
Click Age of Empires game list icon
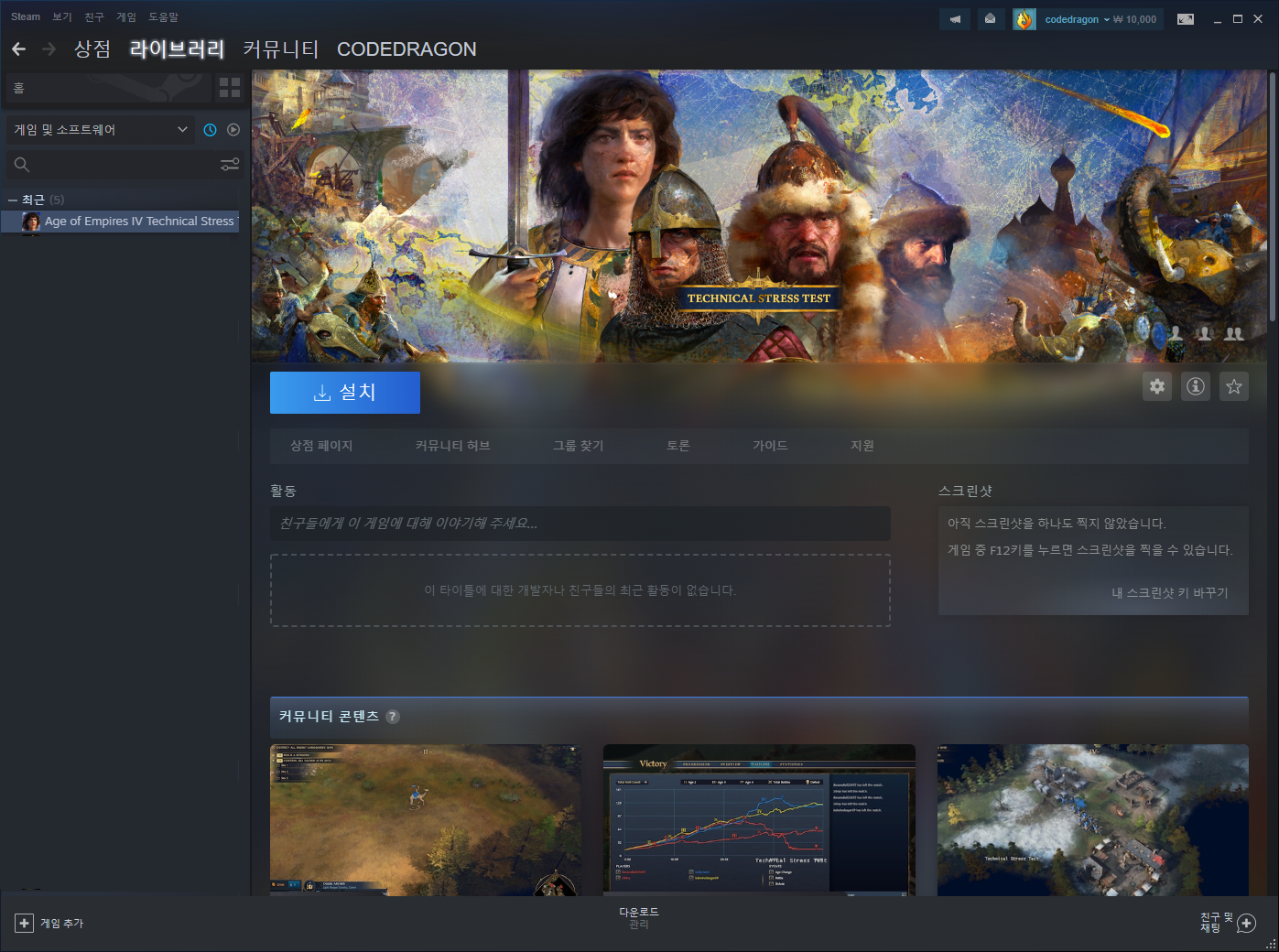[31, 222]
